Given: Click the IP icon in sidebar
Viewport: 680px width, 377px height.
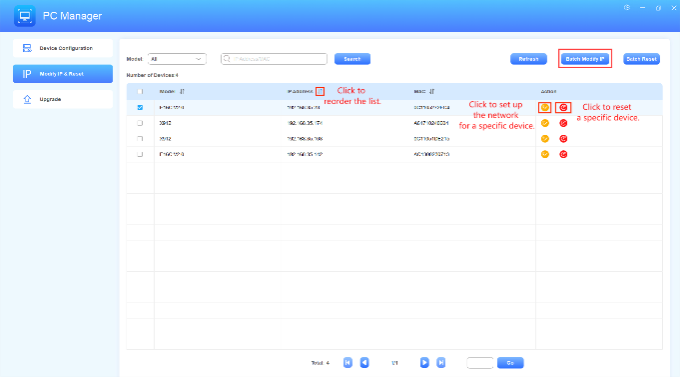Looking at the screenshot, I should (x=27, y=74).
